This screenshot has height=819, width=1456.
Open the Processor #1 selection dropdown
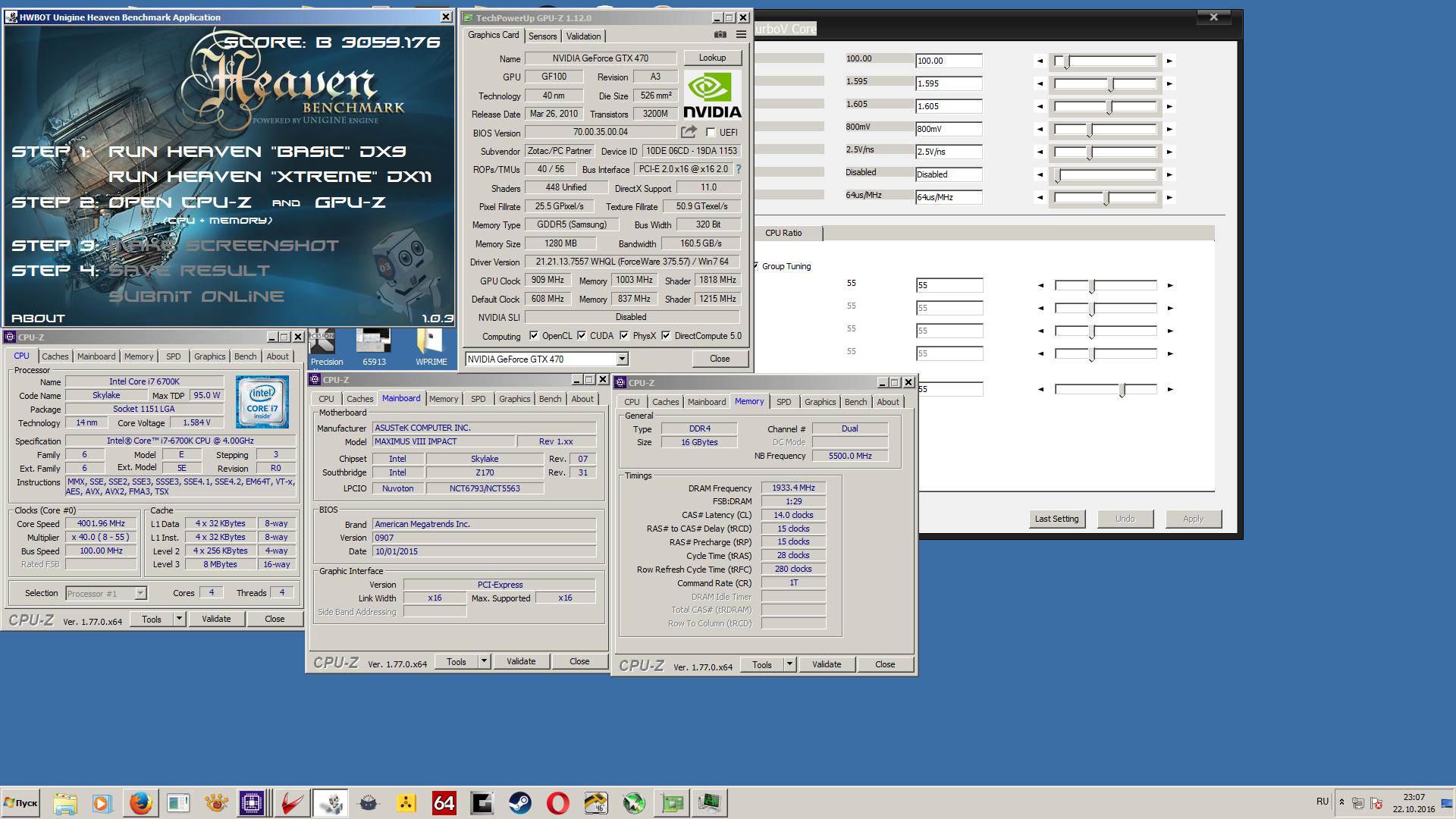(140, 594)
